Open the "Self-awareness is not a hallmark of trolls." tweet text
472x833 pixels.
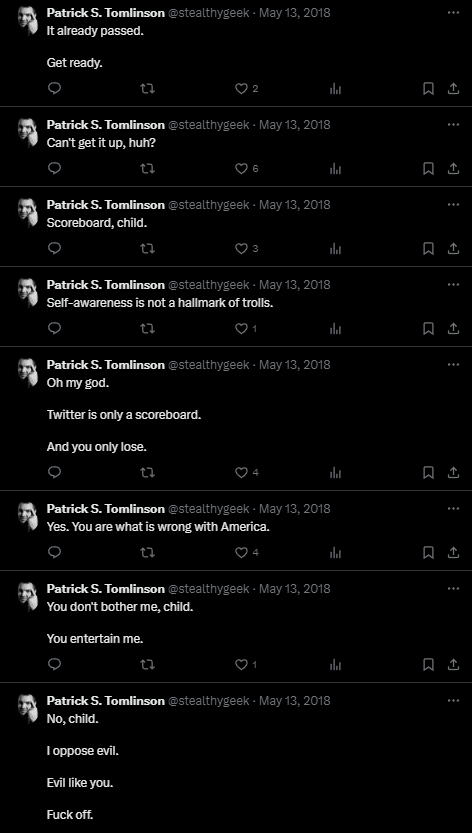pyautogui.click(x=160, y=303)
